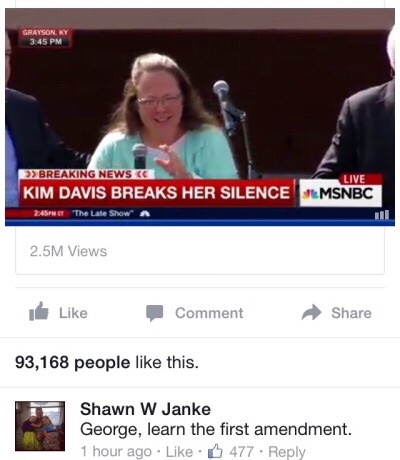400x460 pixels.
Task: Click the thumbs-up icon beside Like
Action: (38, 312)
